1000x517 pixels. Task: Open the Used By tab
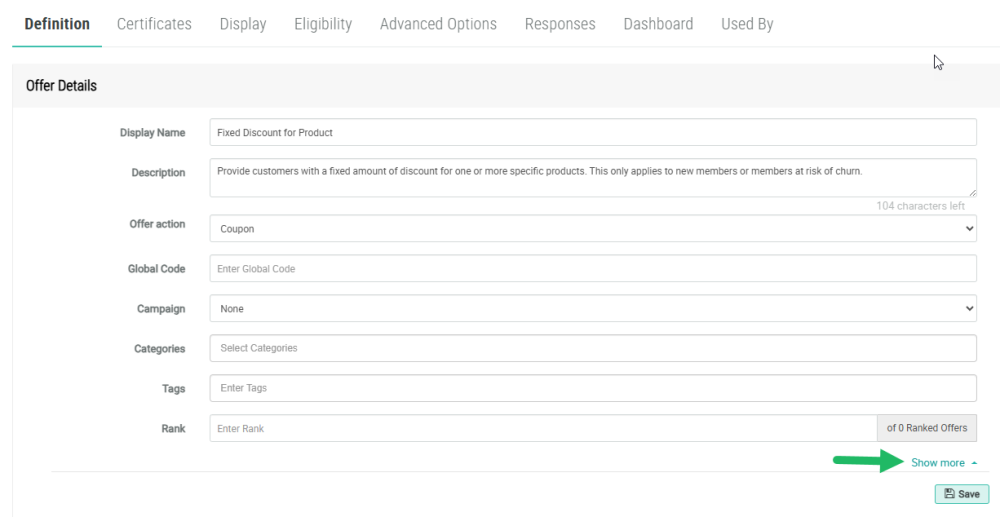point(747,24)
